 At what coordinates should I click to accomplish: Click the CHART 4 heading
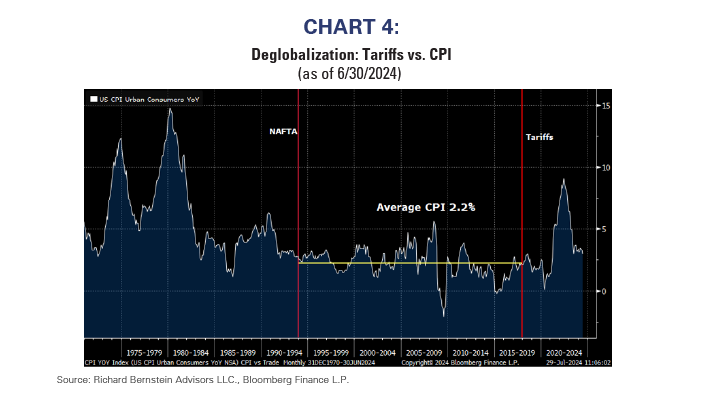click(350, 25)
